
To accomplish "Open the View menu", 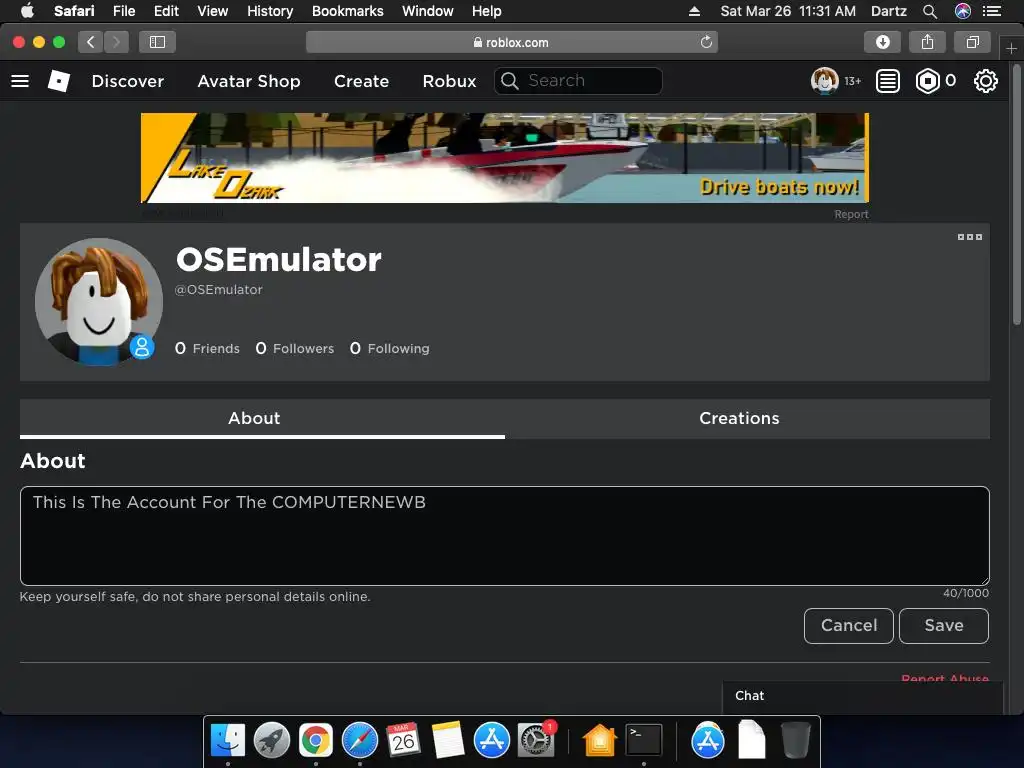I will pos(213,11).
